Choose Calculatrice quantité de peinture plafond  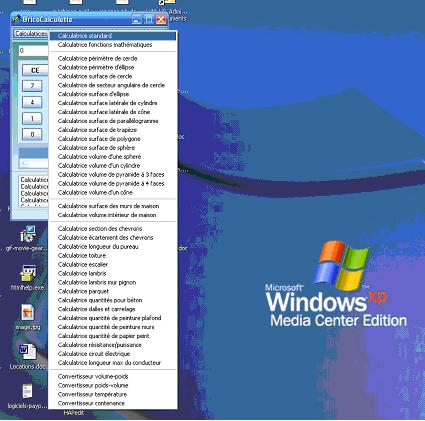113,318
